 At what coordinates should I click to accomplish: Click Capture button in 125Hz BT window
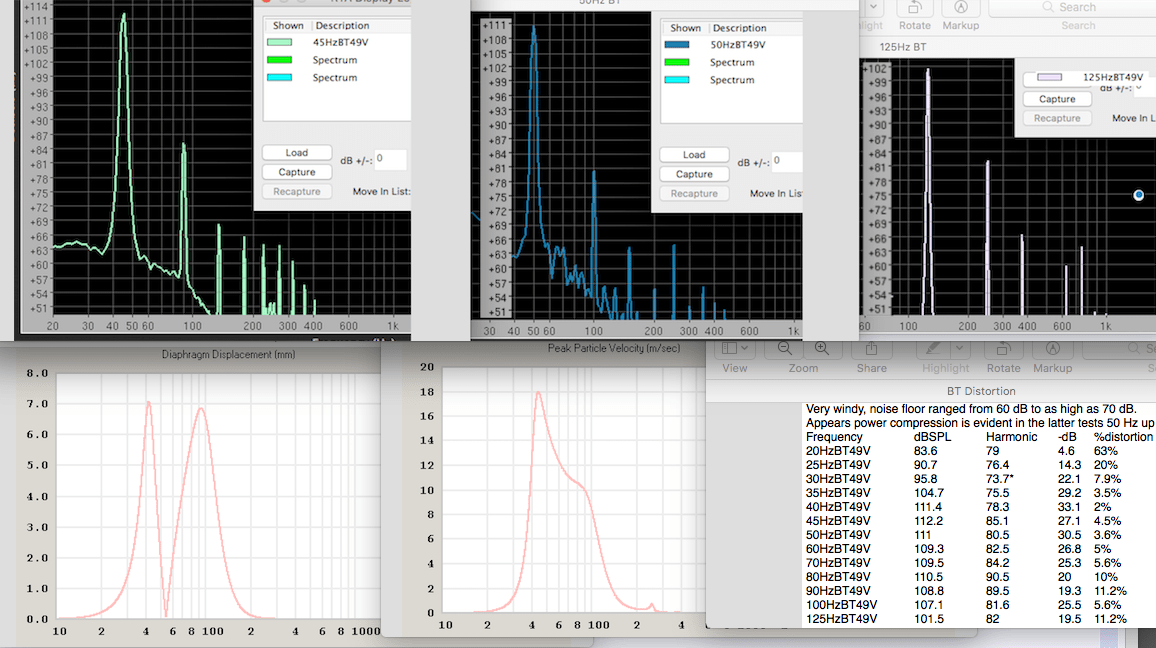click(x=1057, y=99)
